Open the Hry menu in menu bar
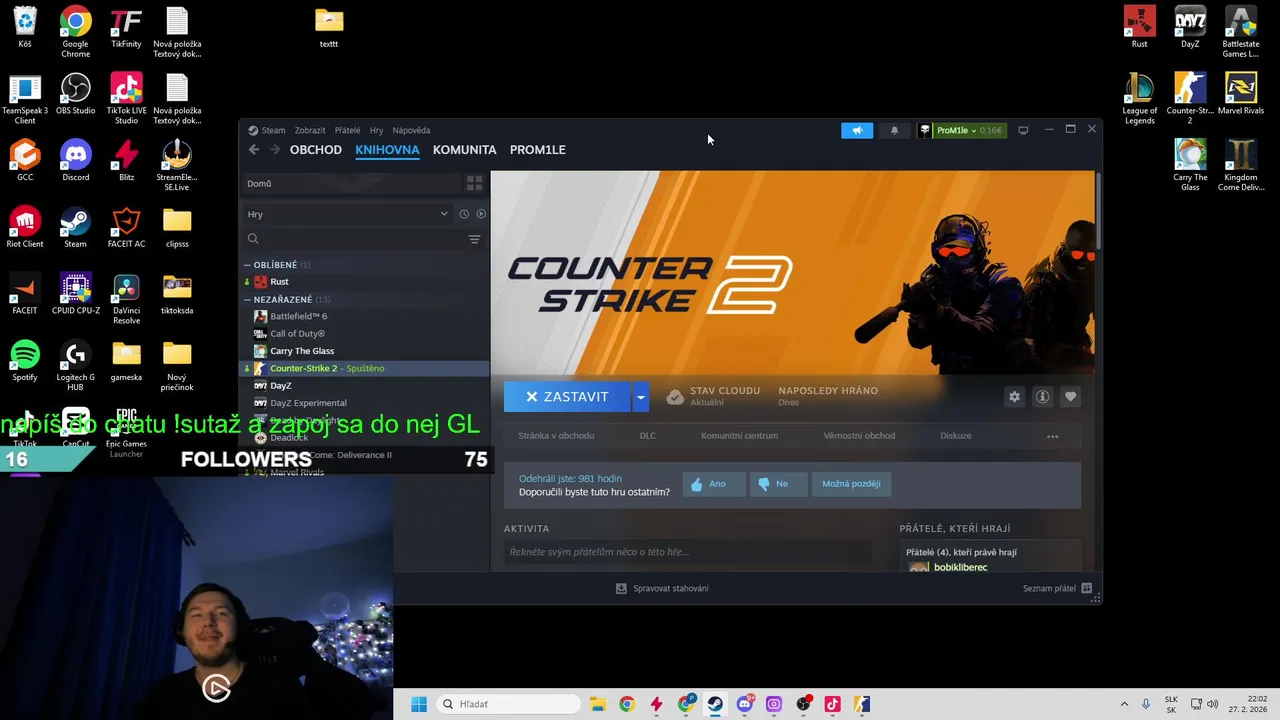The height and width of the screenshot is (720, 1280). click(x=376, y=130)
